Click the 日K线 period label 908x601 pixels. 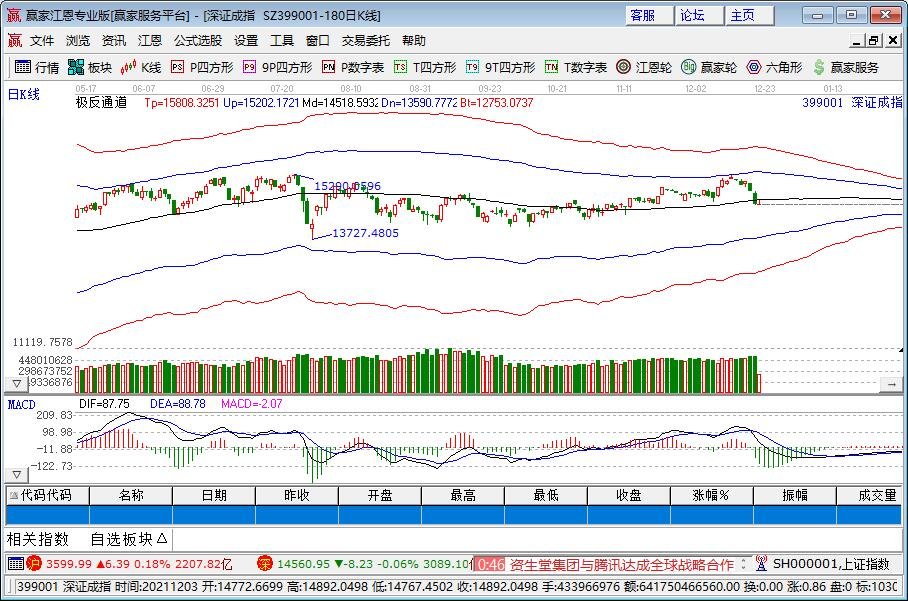pyautogui.click(x=24, y=94)
